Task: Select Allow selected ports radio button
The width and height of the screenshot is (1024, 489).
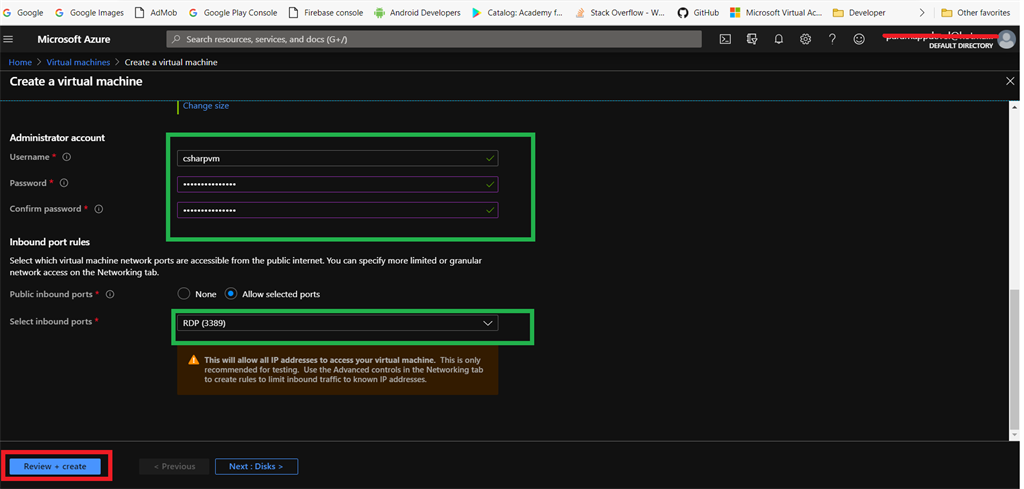Action: (x=231, y=294)
